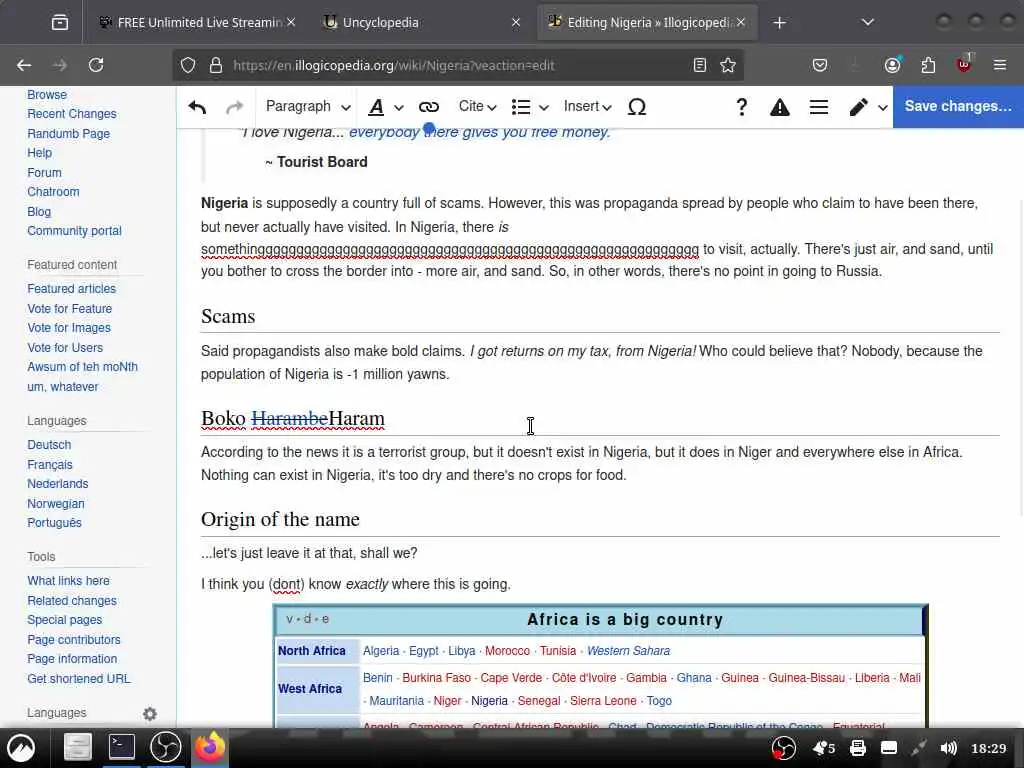The height and width of the screenshot is (768, 1024).
Task: Open OBS Studio from the taskbar
Action: [x=165, y=747]
